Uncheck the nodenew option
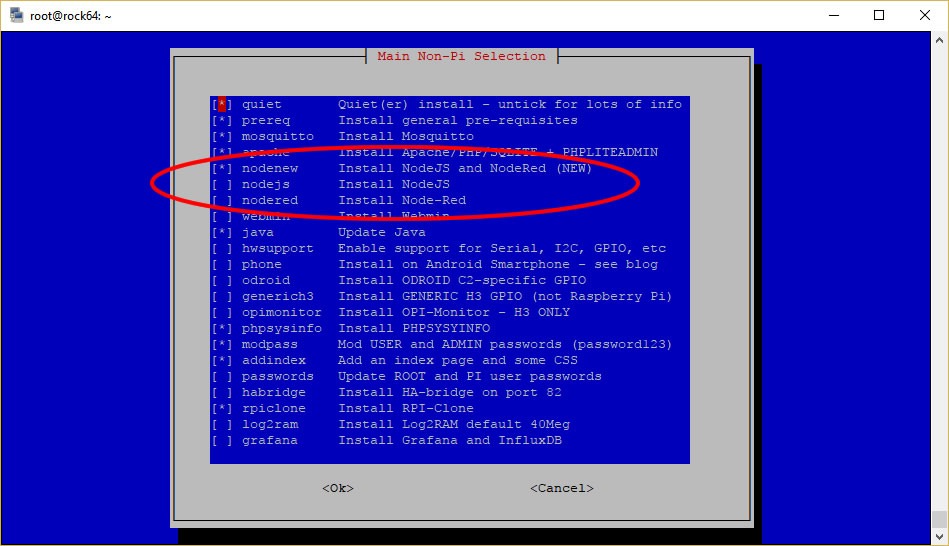 pos(222,168)
